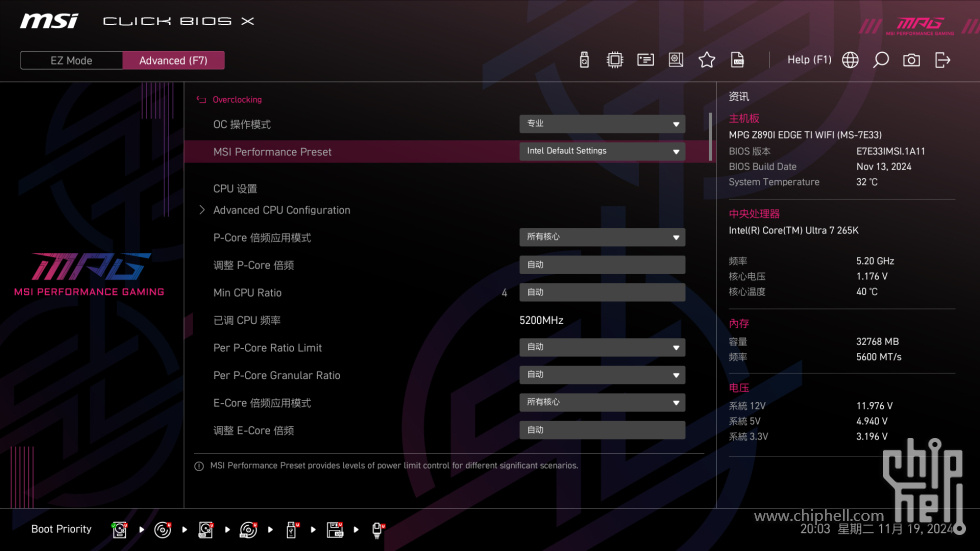Open the hardware monitor fan icon
Screen dimensions: 980x551
pyautogui.click(x=676, y=60)
